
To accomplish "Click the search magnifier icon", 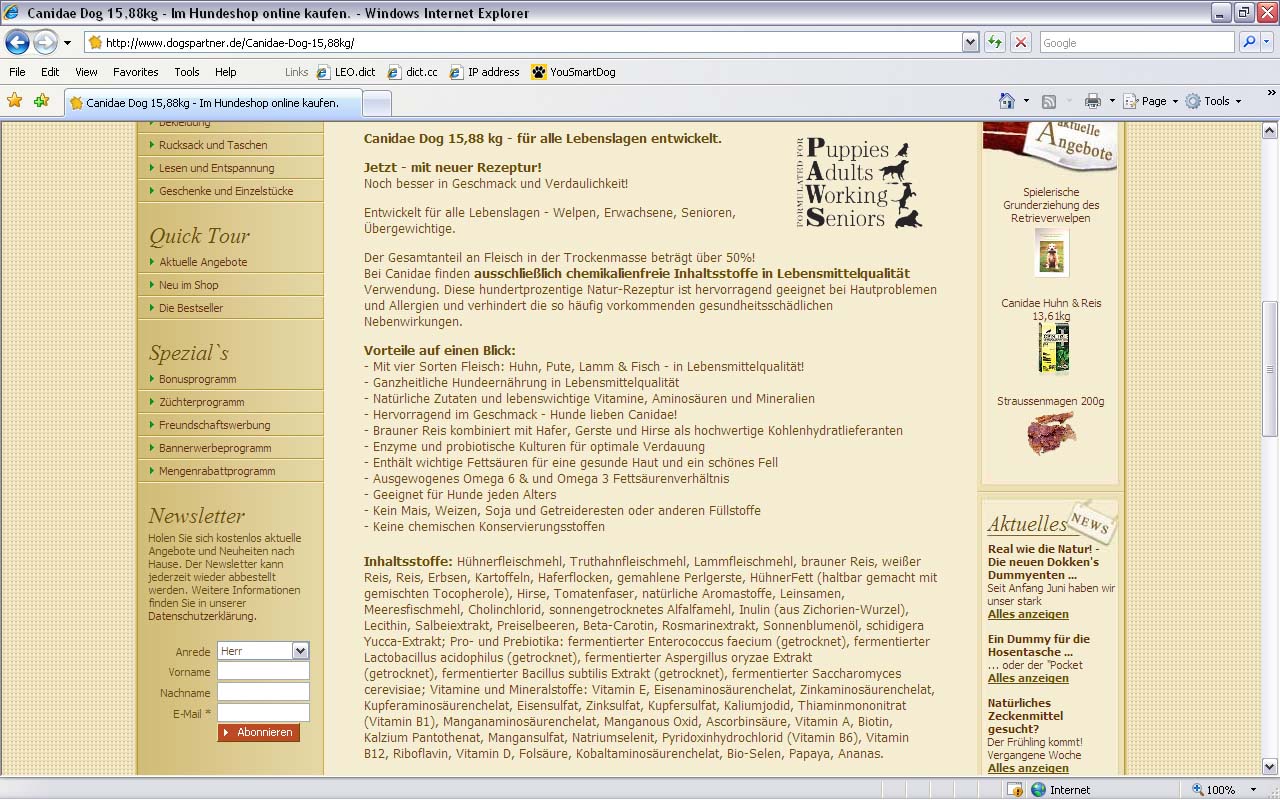I will click(x=1248, y=42).
